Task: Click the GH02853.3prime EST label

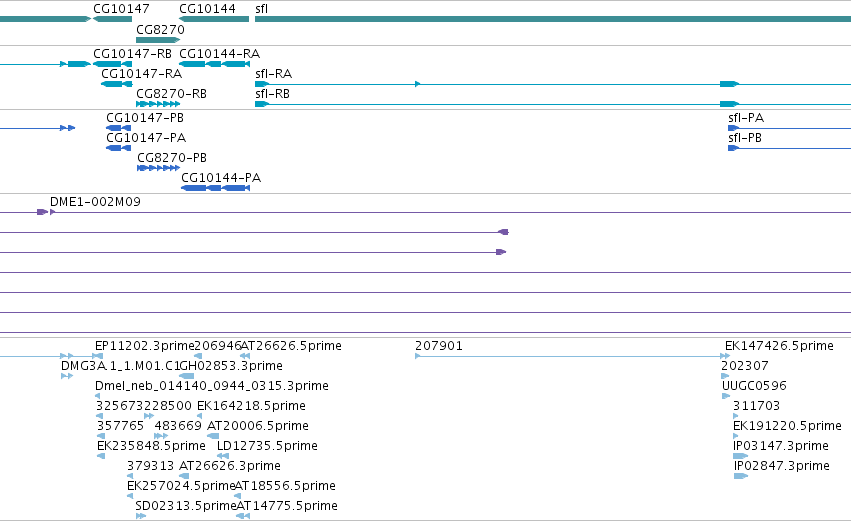Action: point(231,366)
